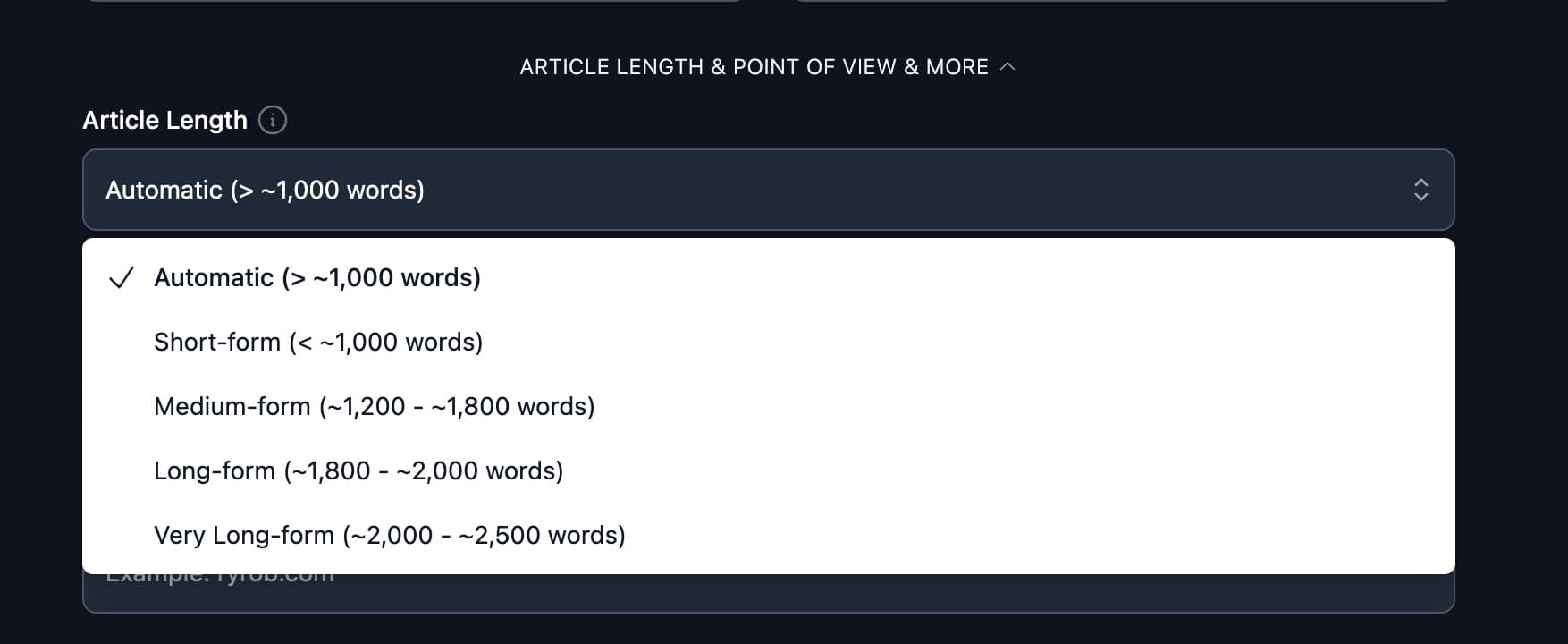Click the up-down chevron inside the length selector

tap(1421, 190)
